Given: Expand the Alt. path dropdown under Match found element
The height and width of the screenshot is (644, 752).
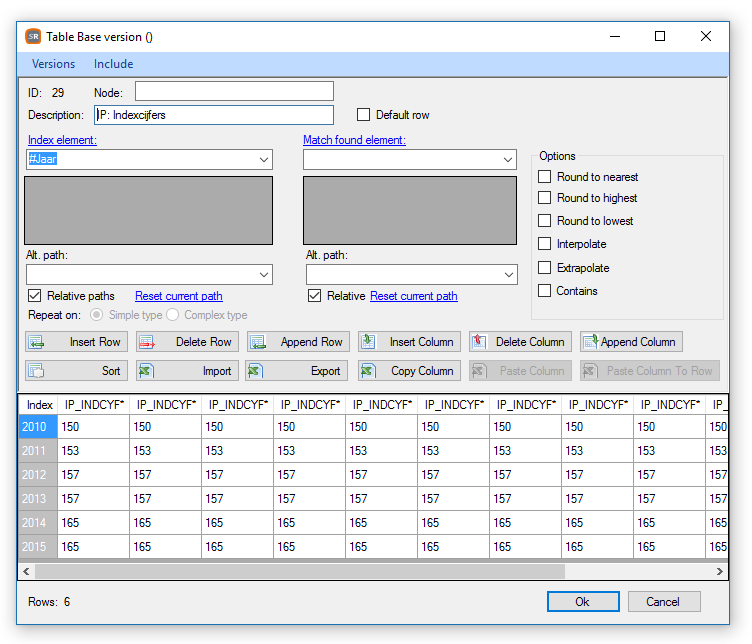Looking at the screenshot, I should coord(509,275).
